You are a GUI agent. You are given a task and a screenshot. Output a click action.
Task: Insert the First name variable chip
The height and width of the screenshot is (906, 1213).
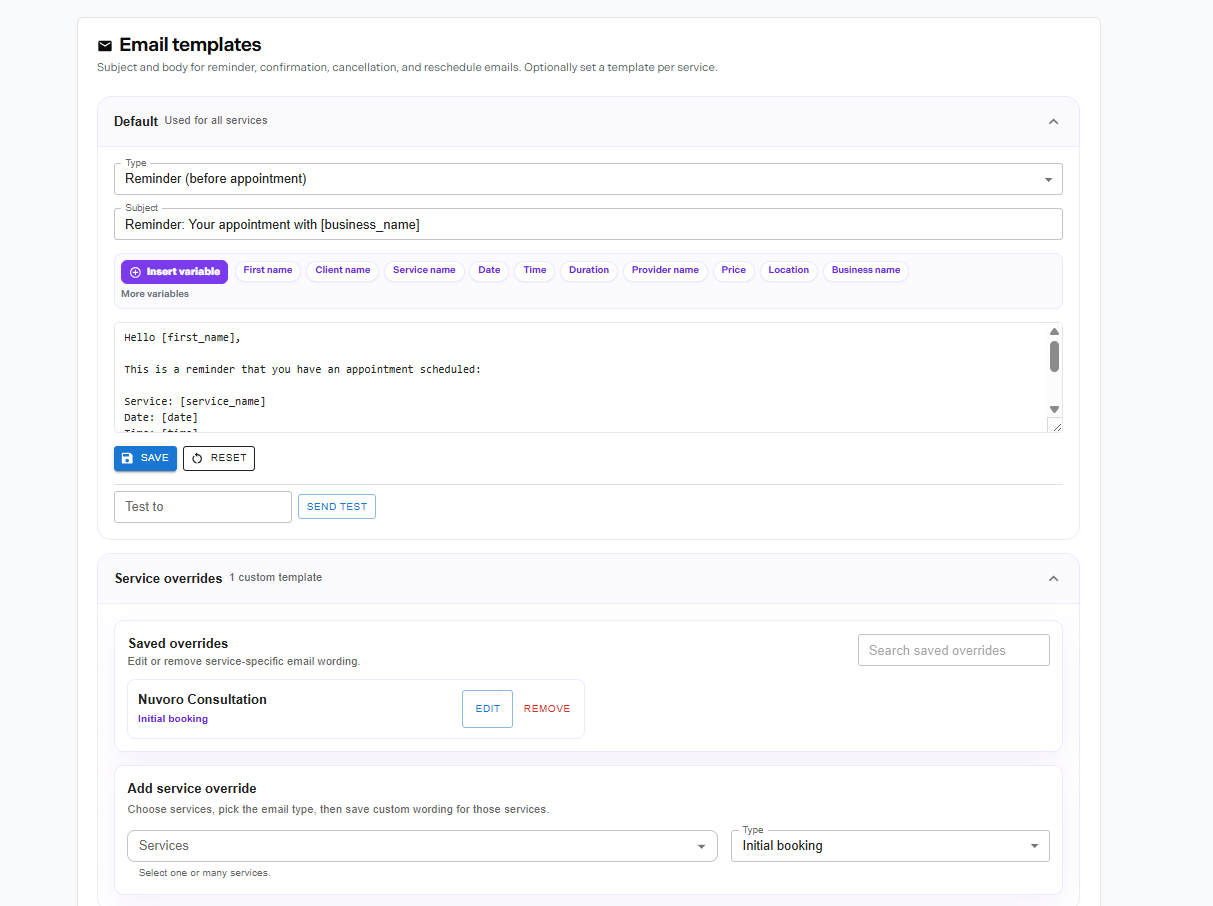[268, 271]
